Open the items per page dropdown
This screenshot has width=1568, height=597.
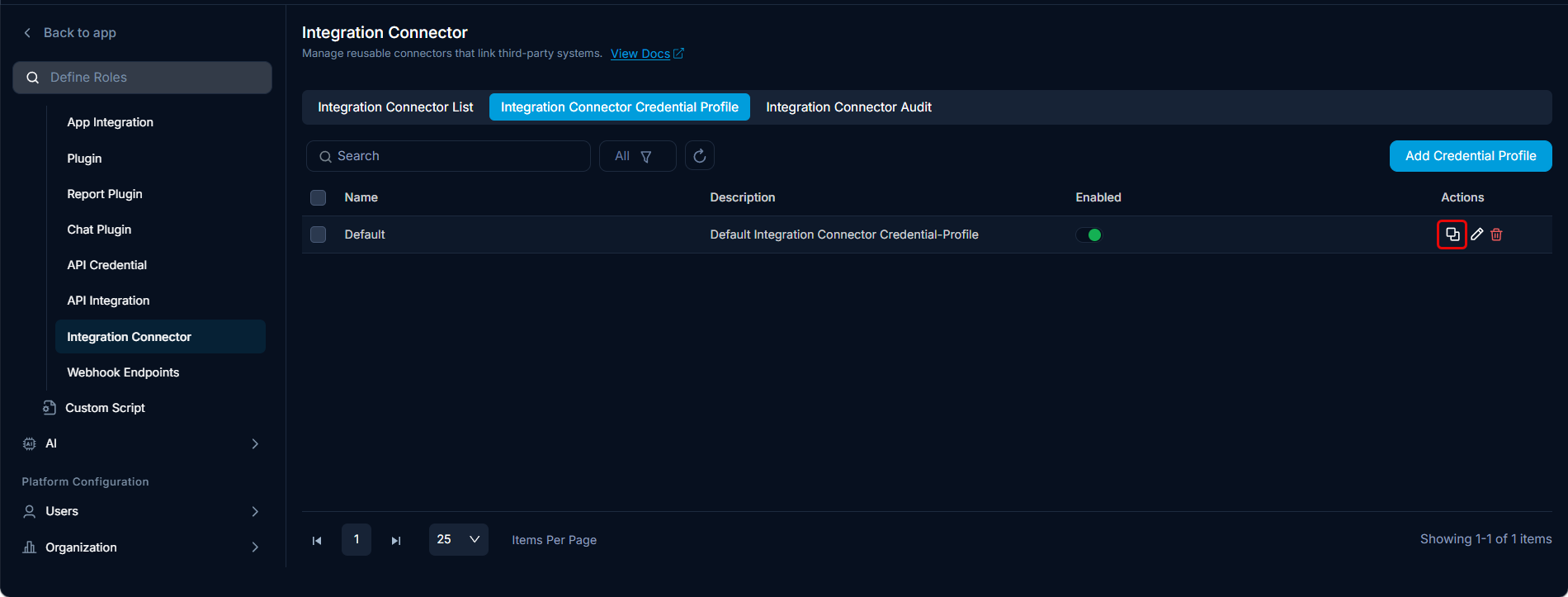(x=458, y=539)
